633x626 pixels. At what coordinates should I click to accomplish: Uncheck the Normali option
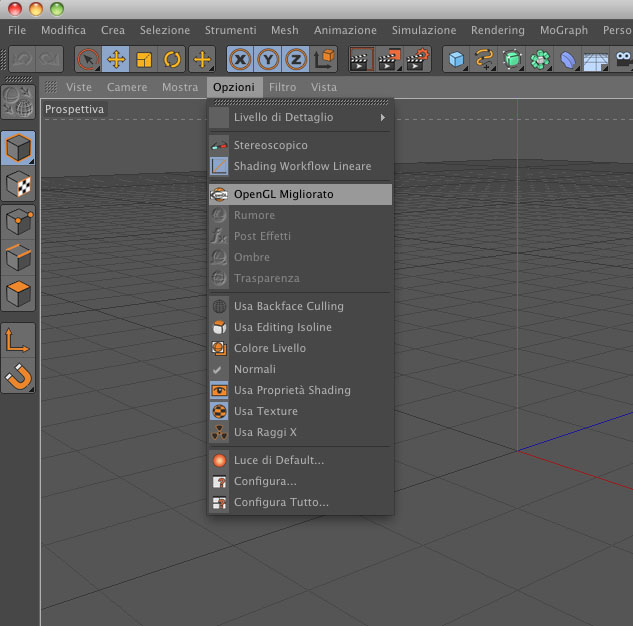pos(300,369)
